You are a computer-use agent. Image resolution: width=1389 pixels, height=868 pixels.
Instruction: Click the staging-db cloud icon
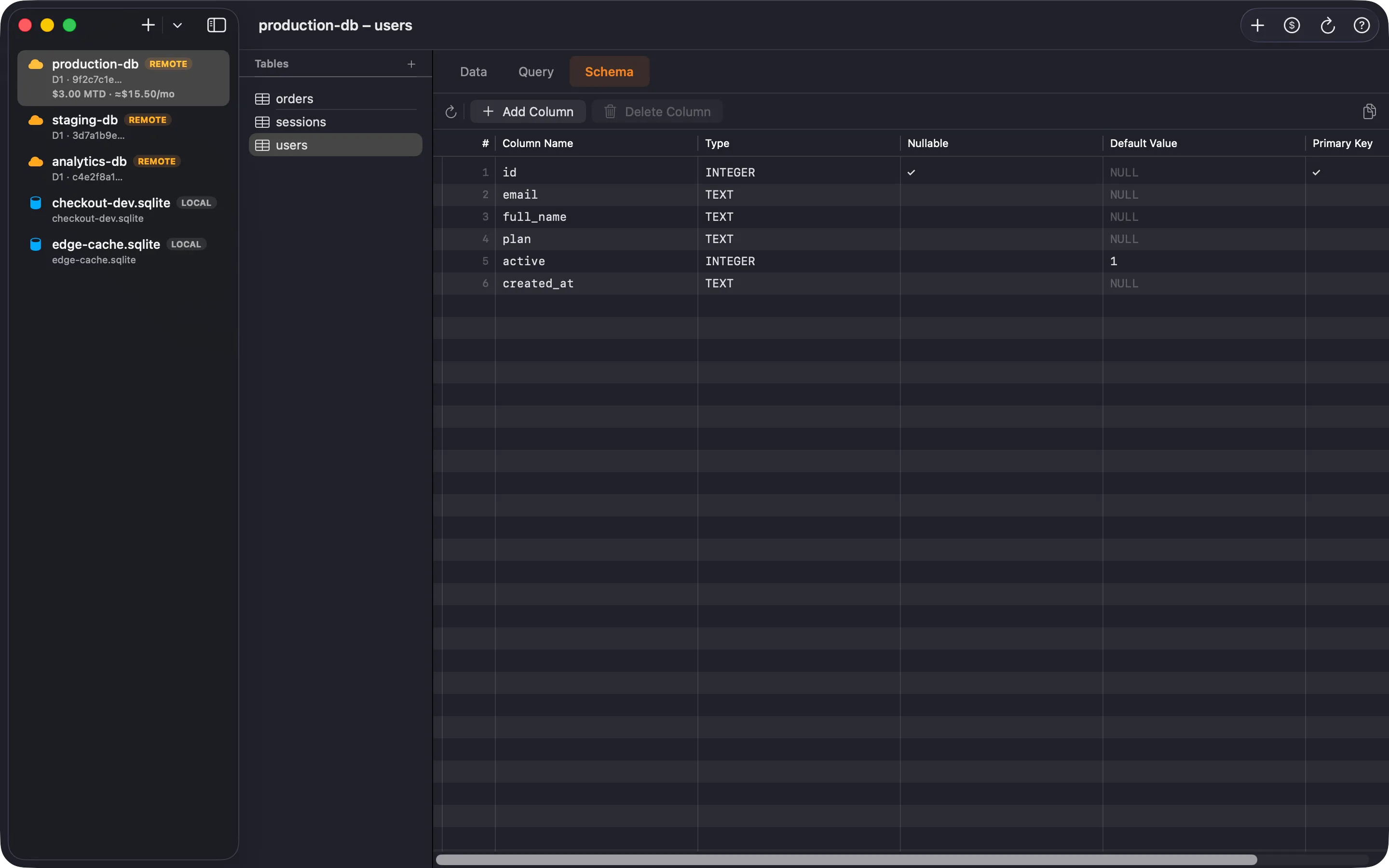pos(36,120)
